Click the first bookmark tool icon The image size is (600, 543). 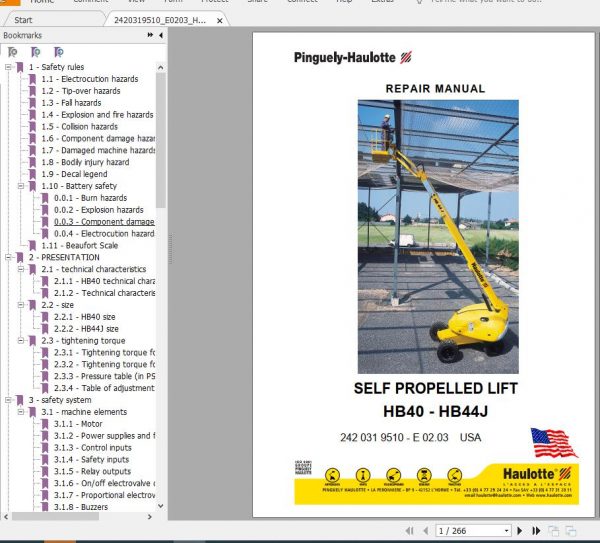point(13,52)
